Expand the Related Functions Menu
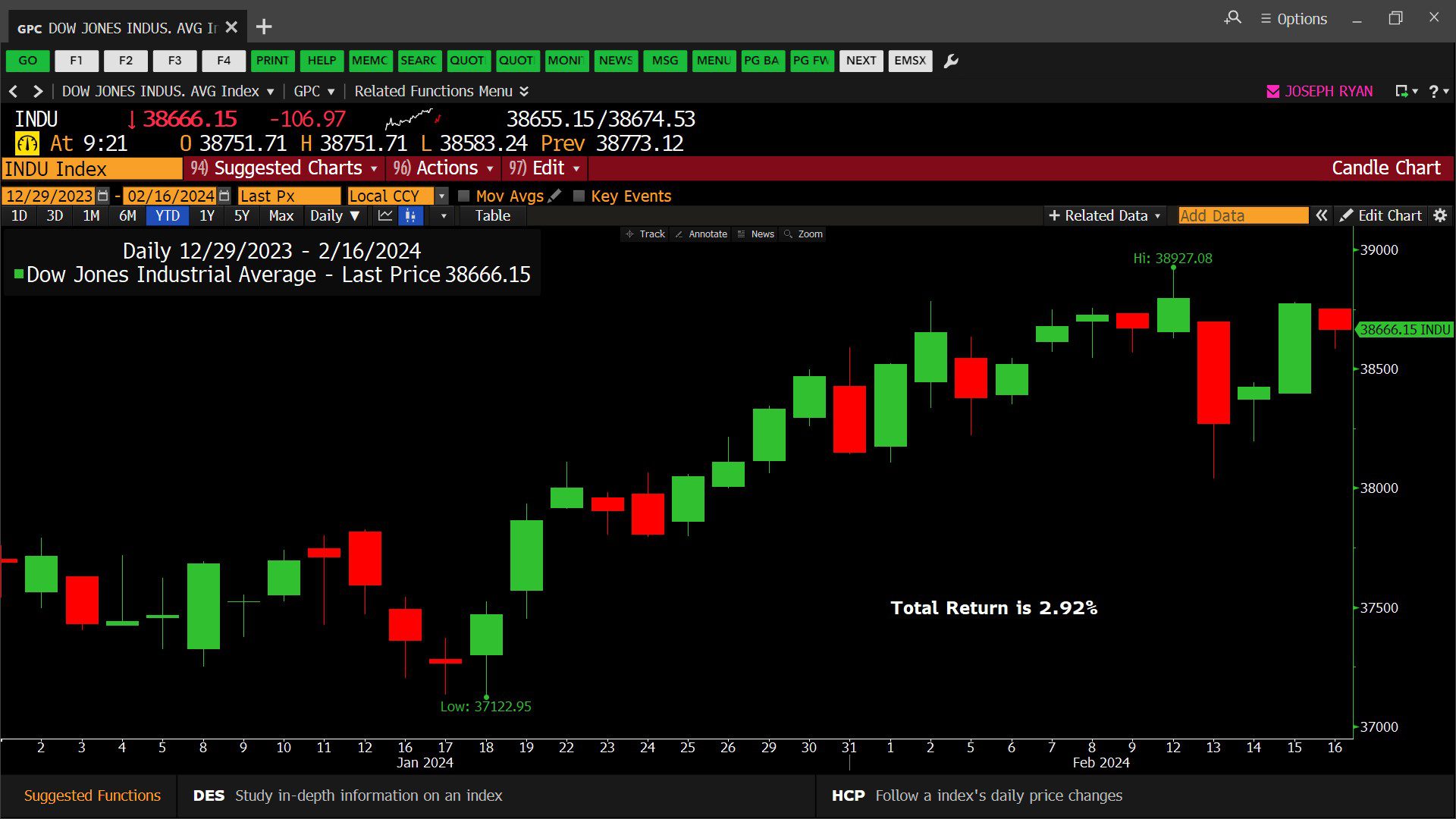Image resolution: width=1456 pixels, height=819 pixels. (x=441, y=91)
